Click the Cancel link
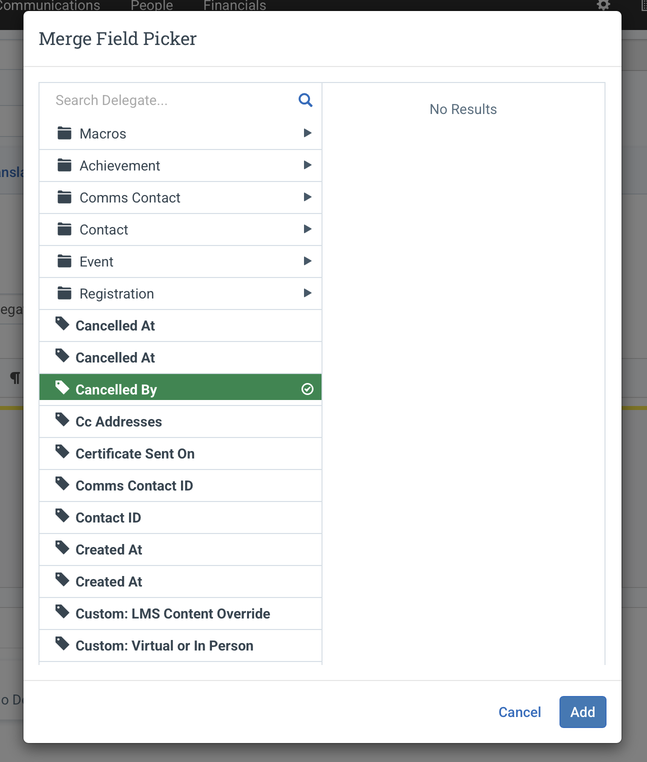The width and height of the screenshot is (647, 762). pos(520,712)
